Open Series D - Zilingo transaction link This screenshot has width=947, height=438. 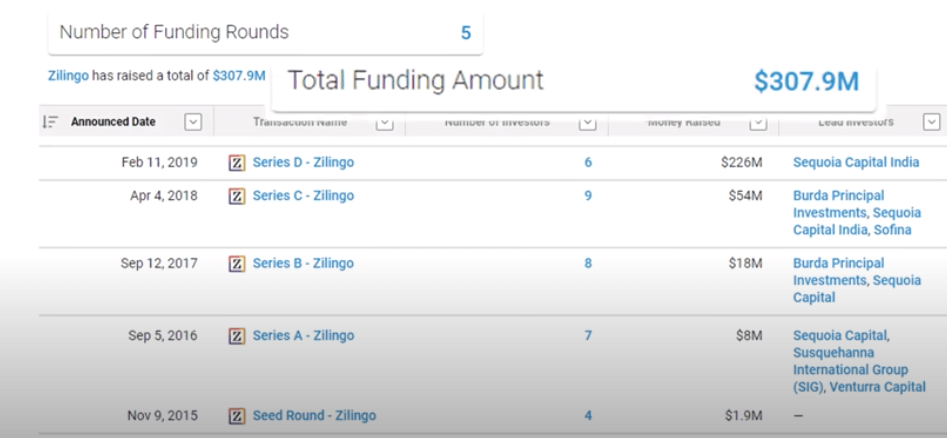point(303,163)
